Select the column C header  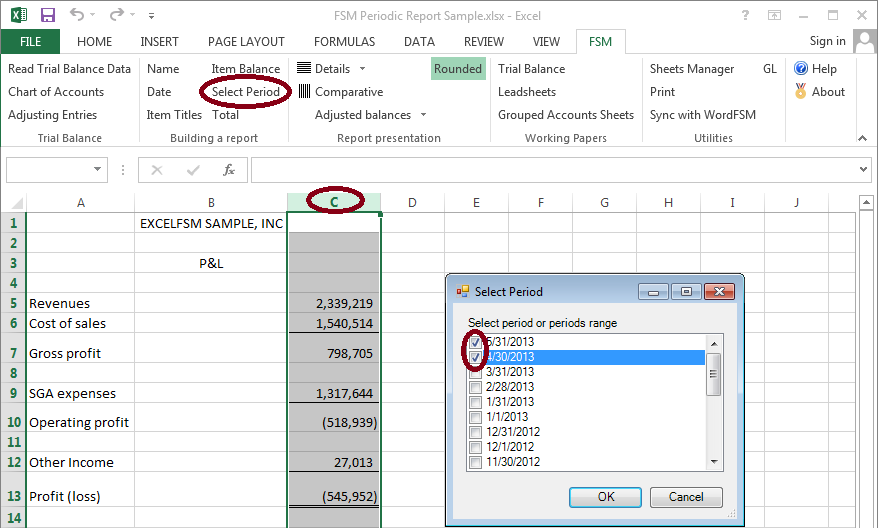point(334,202)
